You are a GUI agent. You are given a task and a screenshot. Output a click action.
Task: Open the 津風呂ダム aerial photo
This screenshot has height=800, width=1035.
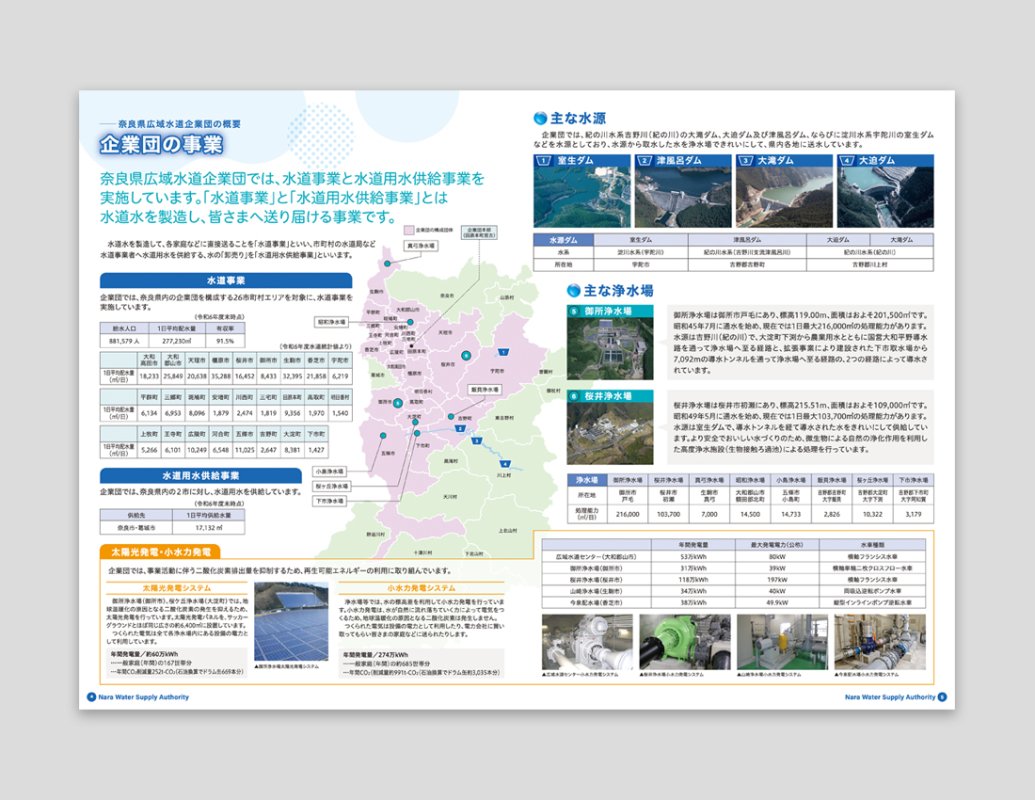click(x=683, y=197)
